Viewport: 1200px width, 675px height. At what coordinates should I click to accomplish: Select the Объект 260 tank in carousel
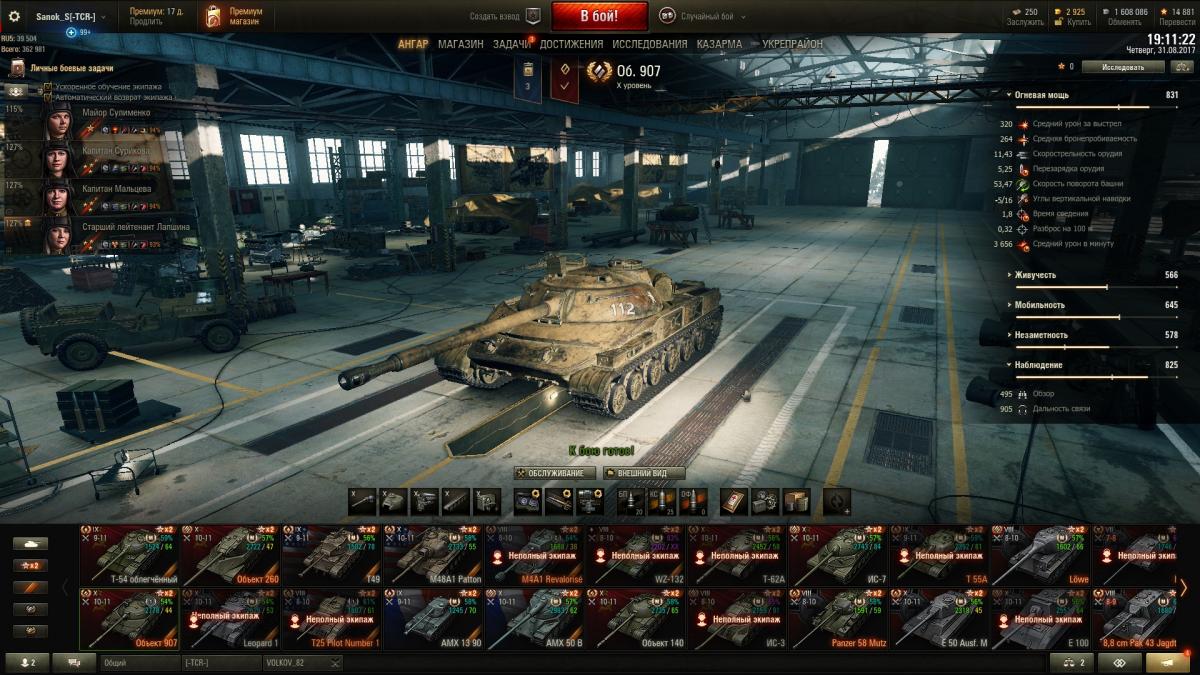[x=230, y=556]
